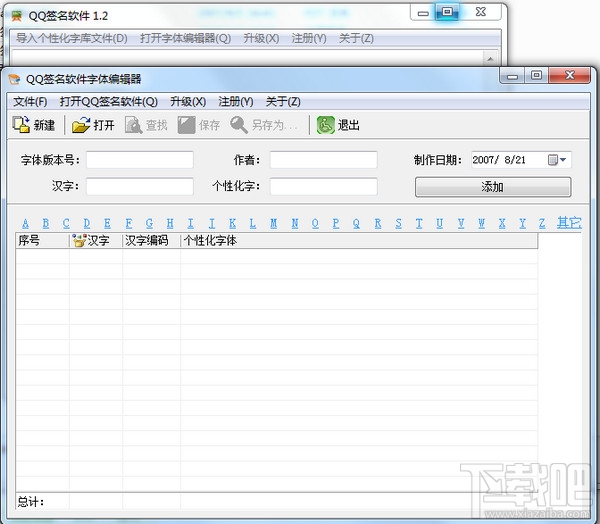This screenshot has width=600, height=524.
Task: Click the 打开 (Open) folder icon
Action: click(x=81, y=125)
